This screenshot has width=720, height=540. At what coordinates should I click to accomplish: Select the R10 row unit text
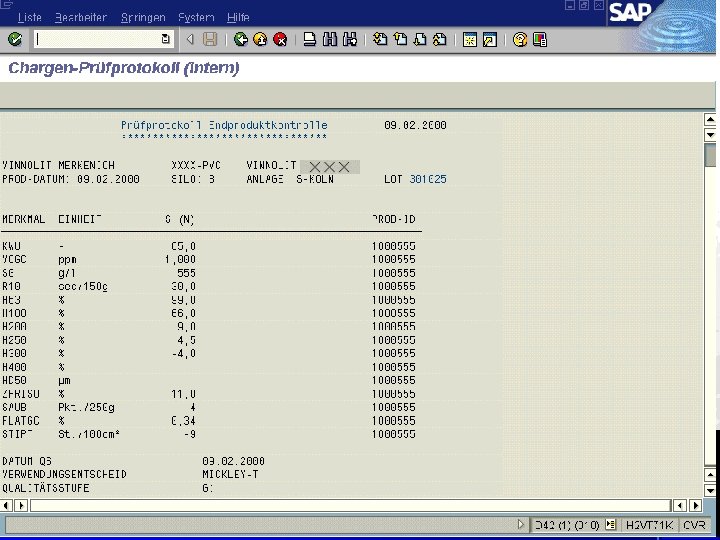(83, 286)
